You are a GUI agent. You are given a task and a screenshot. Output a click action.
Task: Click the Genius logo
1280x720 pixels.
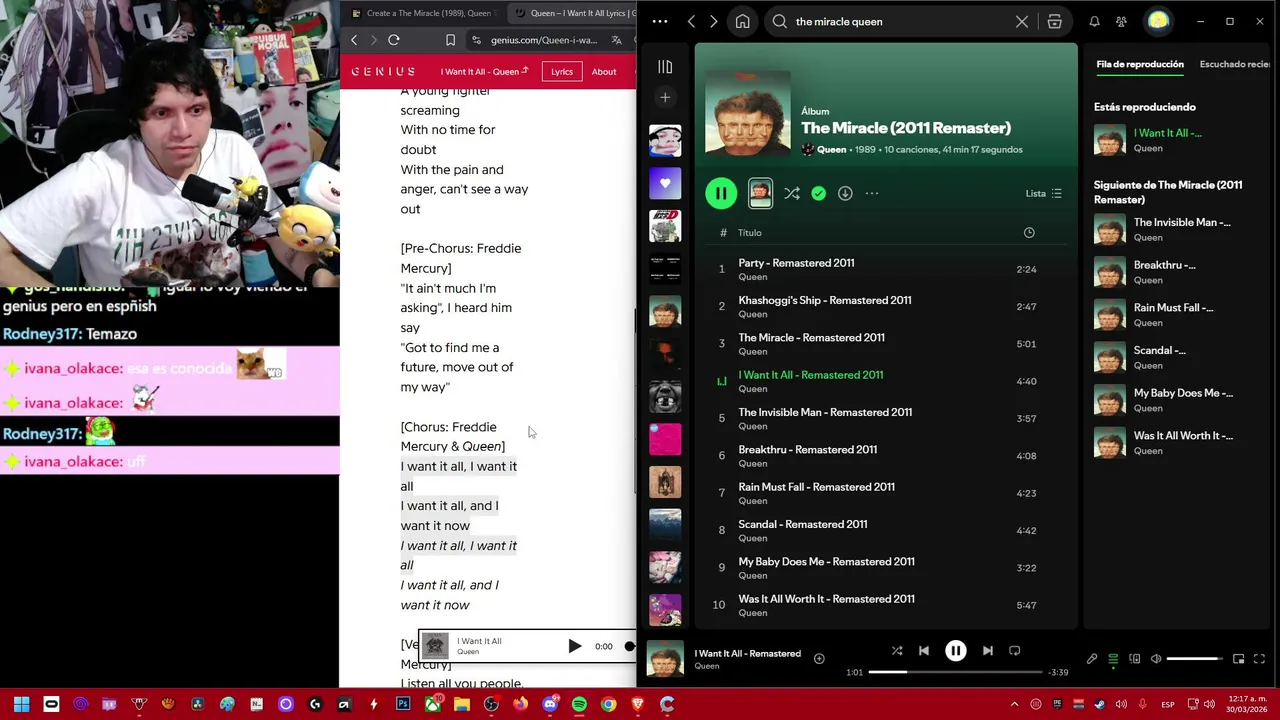383,72
